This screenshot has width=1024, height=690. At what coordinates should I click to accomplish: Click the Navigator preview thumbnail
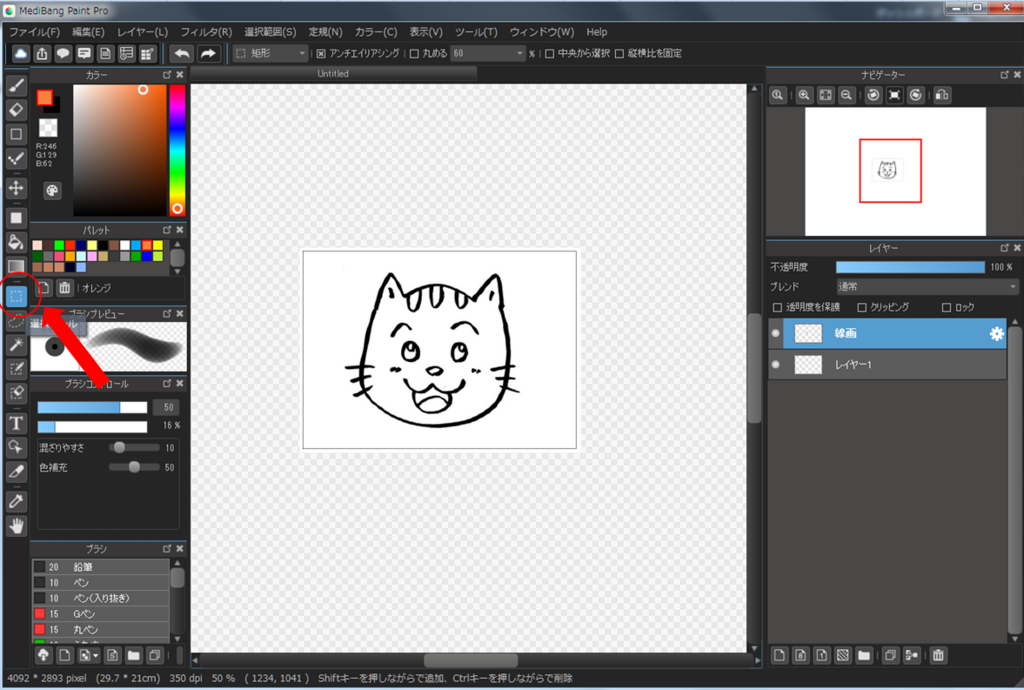[895, 171]
